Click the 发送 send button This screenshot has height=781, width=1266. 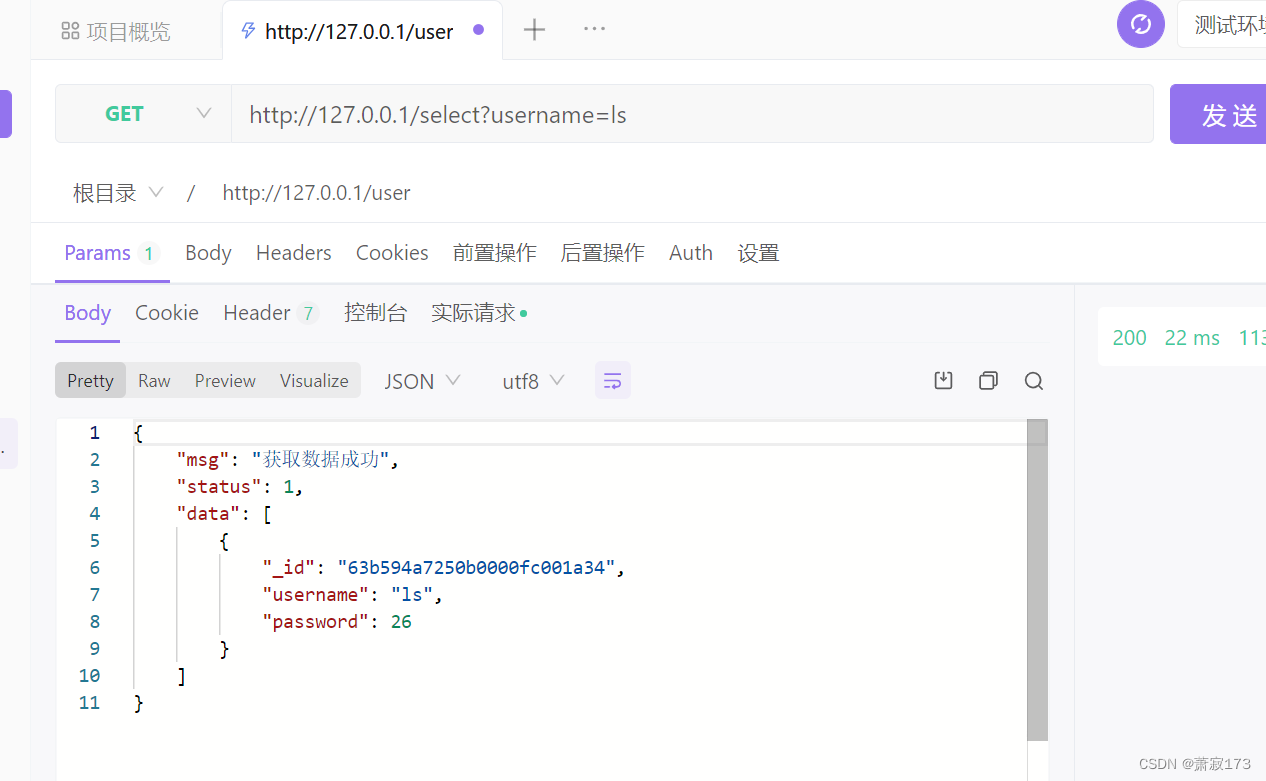click(x=1218, y=114)
